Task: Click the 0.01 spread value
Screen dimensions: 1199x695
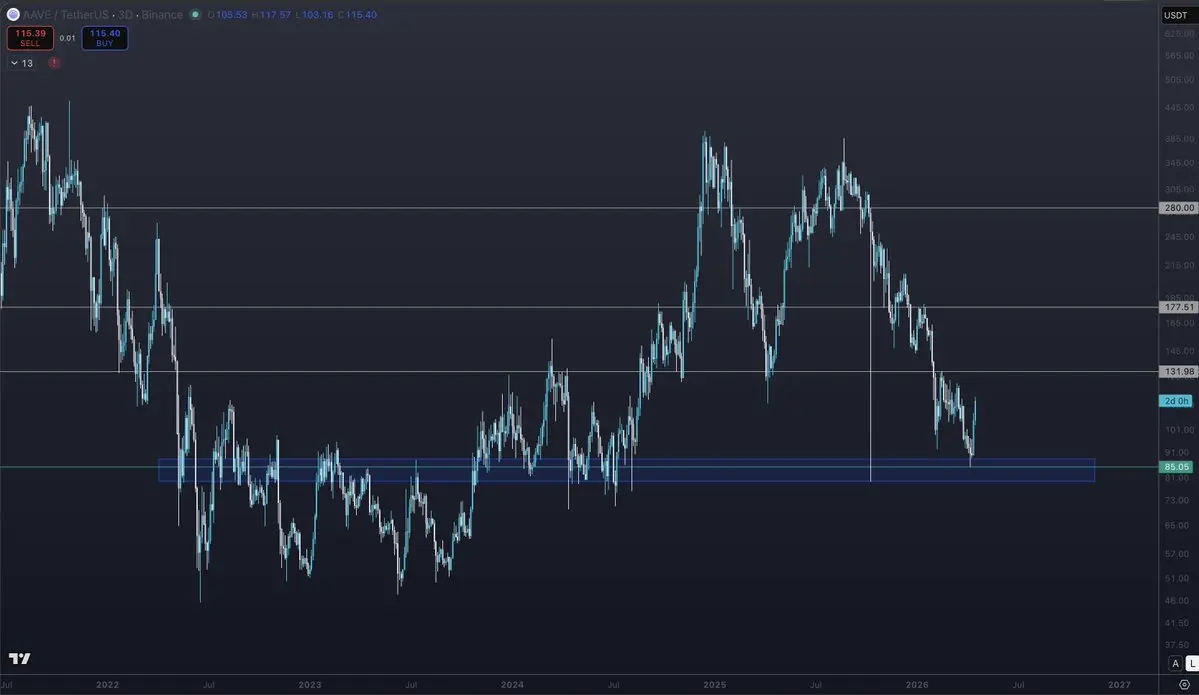Action: (x=67, y=38)
